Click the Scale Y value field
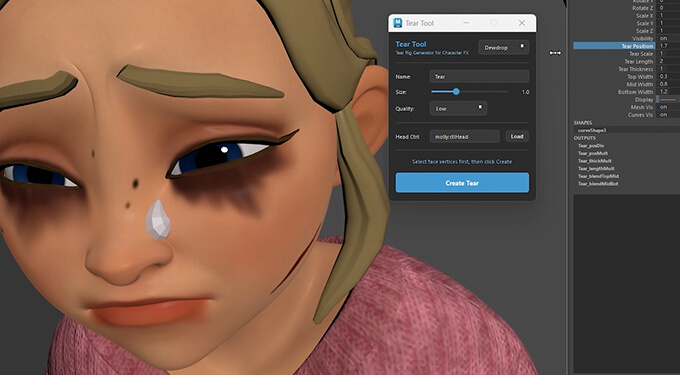680x375 pixels. pos(669,23)
